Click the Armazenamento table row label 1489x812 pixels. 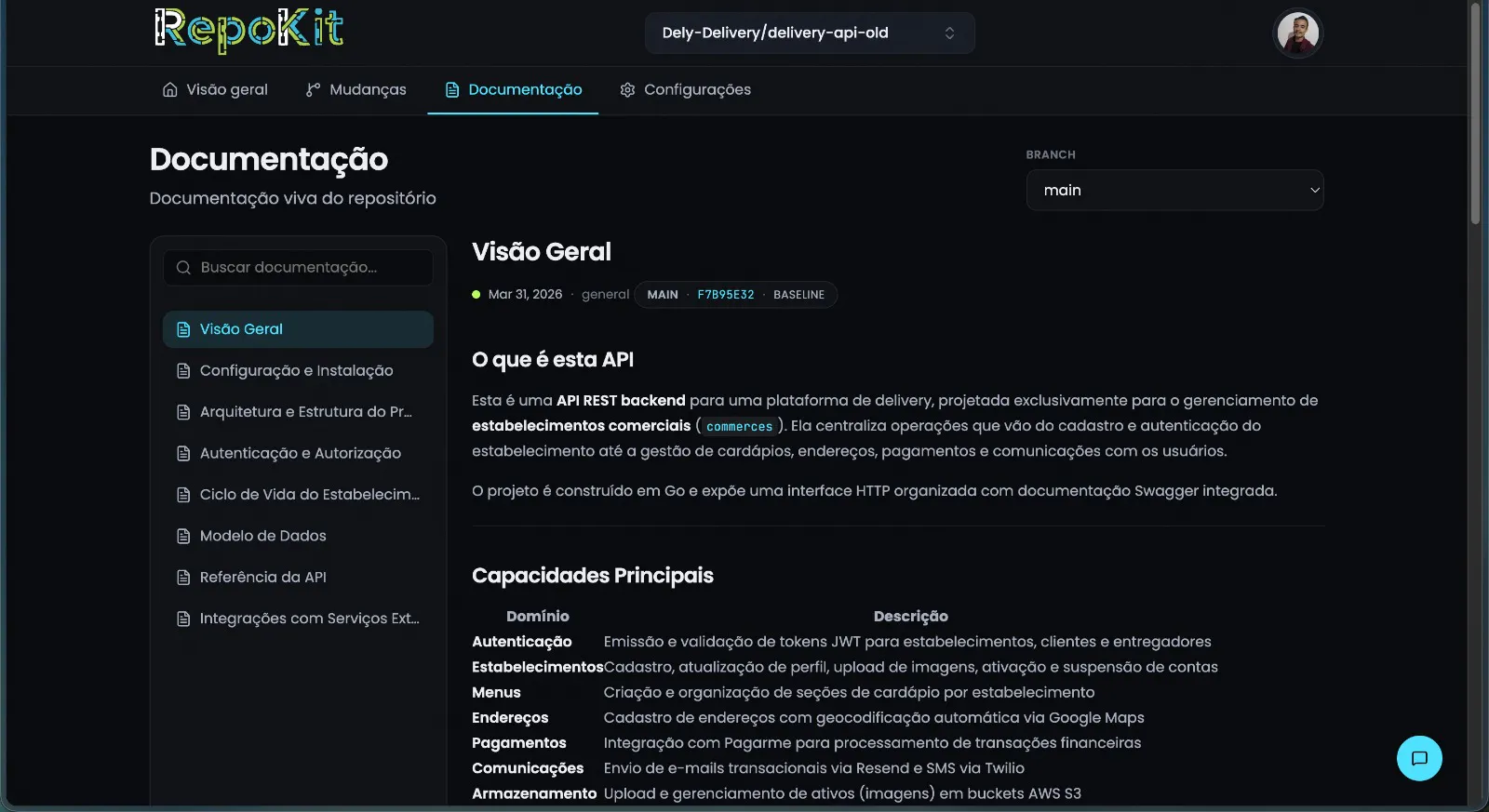(x=534, y=793)
